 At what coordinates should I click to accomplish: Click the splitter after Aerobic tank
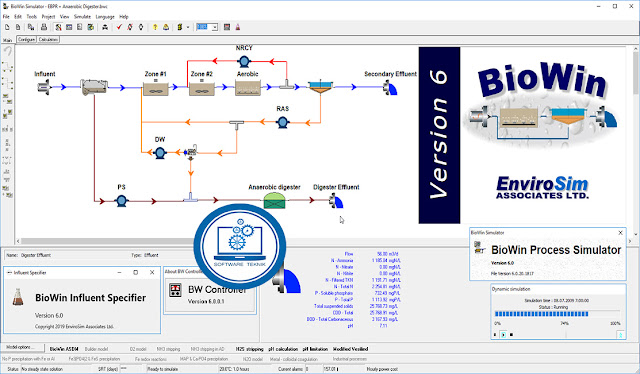point(287,84)
